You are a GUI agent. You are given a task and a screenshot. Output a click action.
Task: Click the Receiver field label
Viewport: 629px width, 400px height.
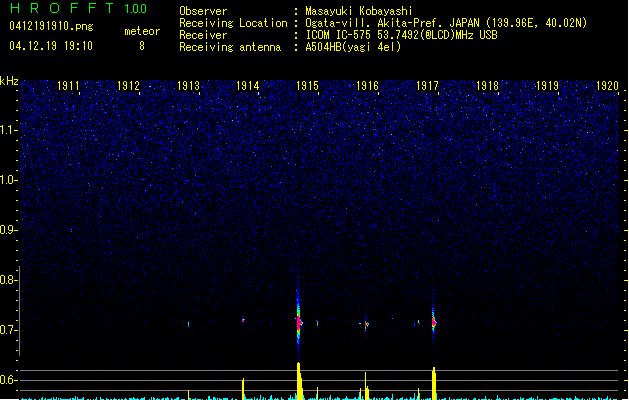tap(203, 35)
